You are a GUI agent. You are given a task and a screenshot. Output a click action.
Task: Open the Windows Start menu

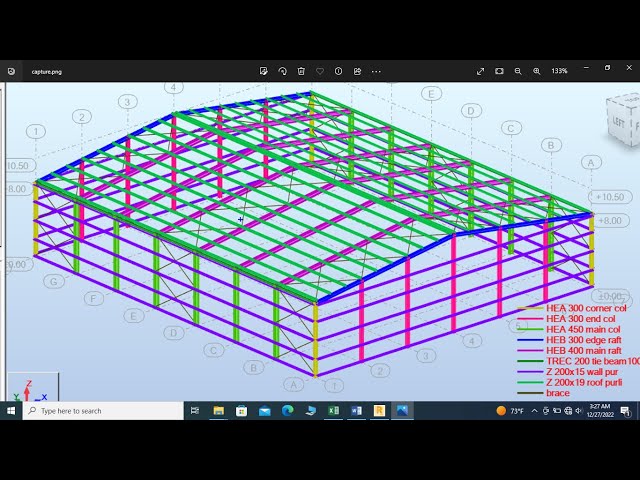tap(11, 411)
